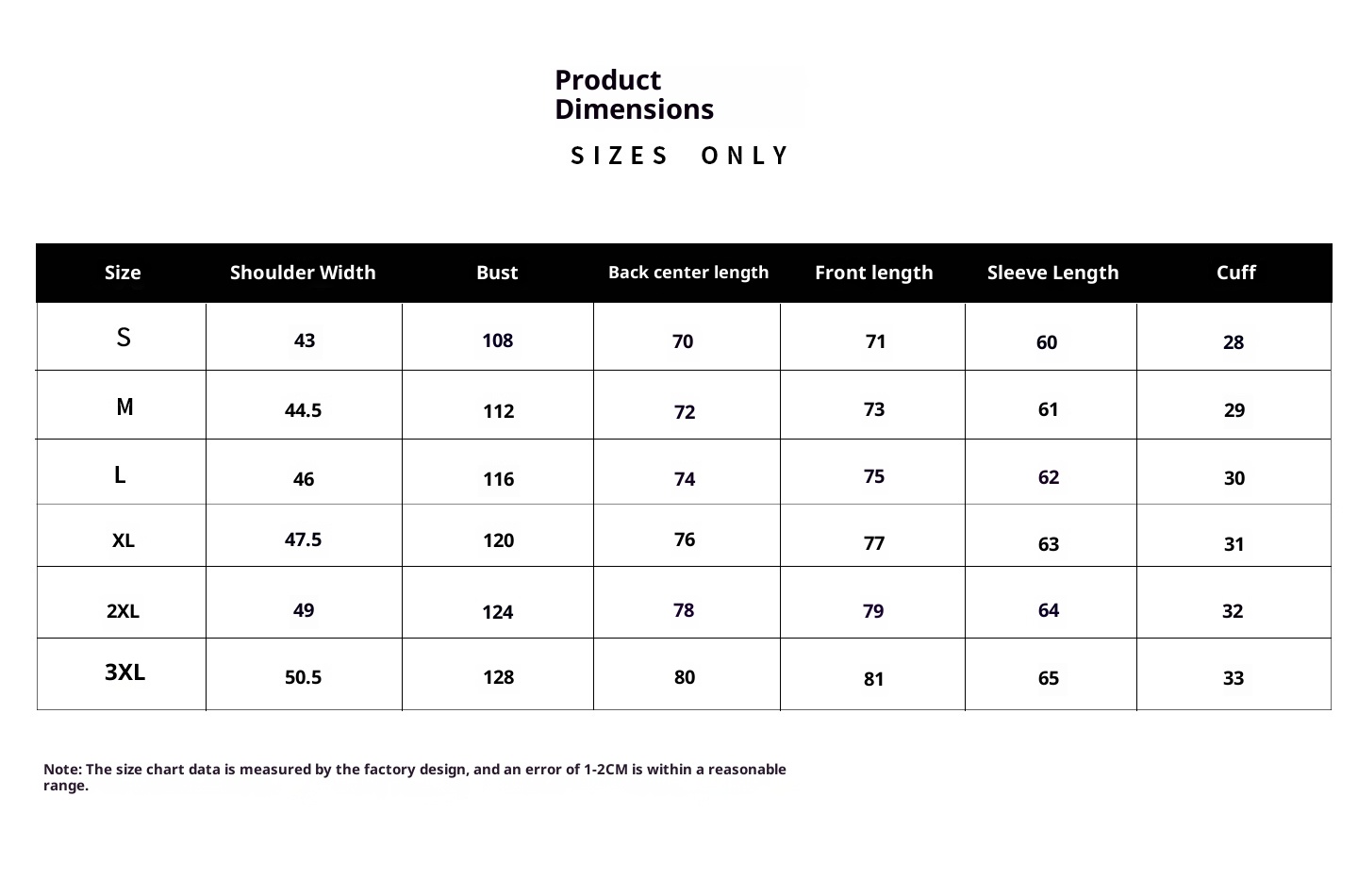Click the 2XL size row label
1358x896 pixels.
[123, 611]
